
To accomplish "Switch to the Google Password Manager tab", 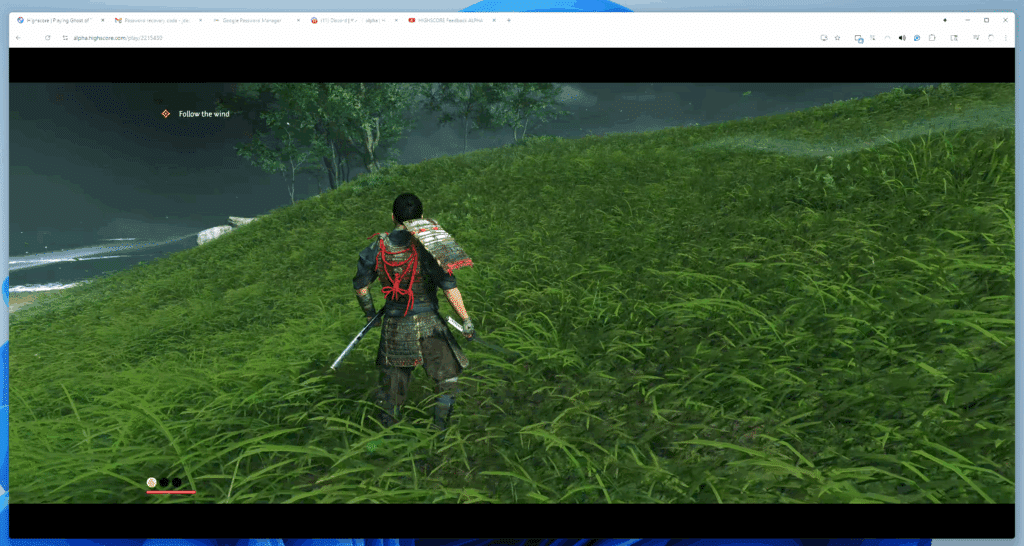I will (255, 20).
